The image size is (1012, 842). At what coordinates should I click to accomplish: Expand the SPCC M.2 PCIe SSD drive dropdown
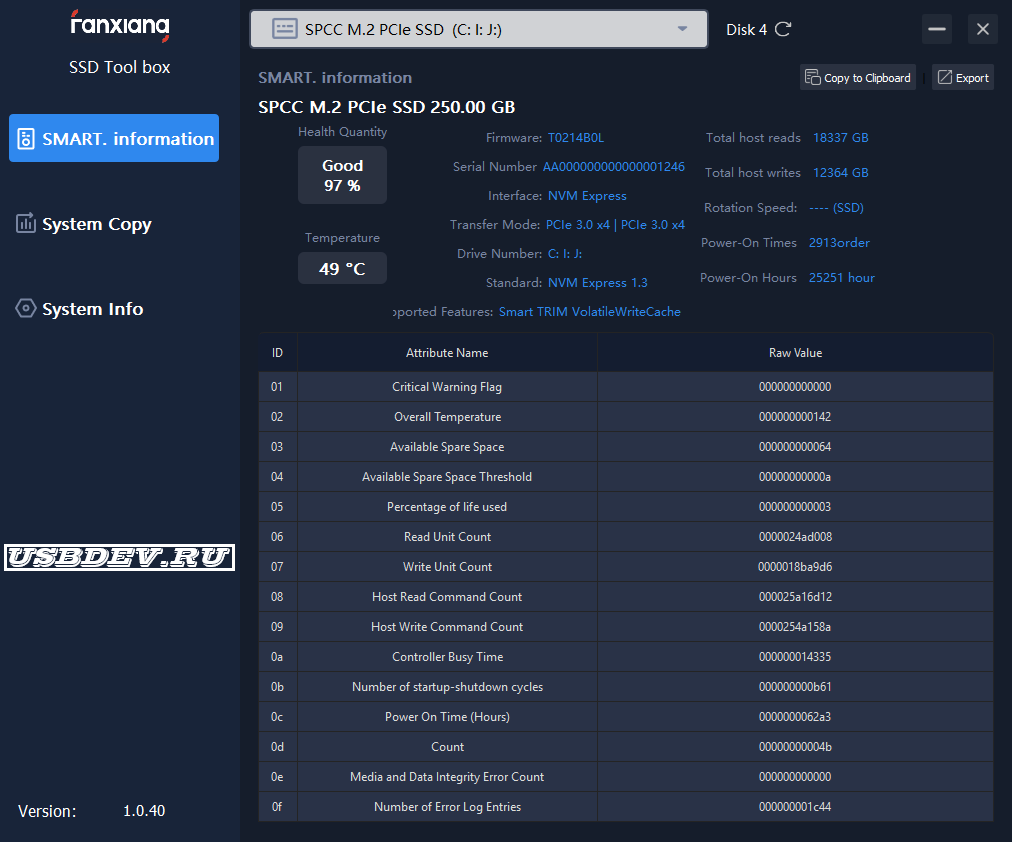[x=479, y=29]
